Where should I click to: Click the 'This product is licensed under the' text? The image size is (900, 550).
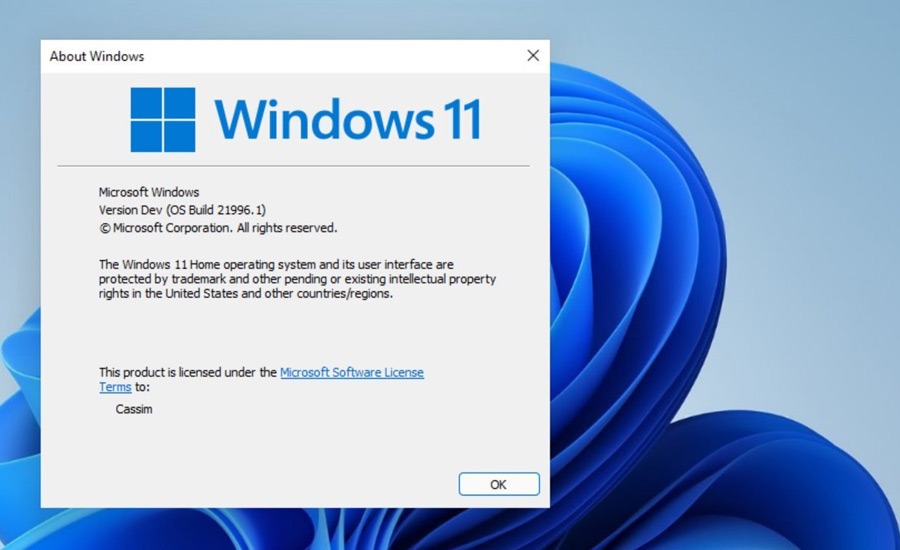pyautogui.click(x=188, y=372)
